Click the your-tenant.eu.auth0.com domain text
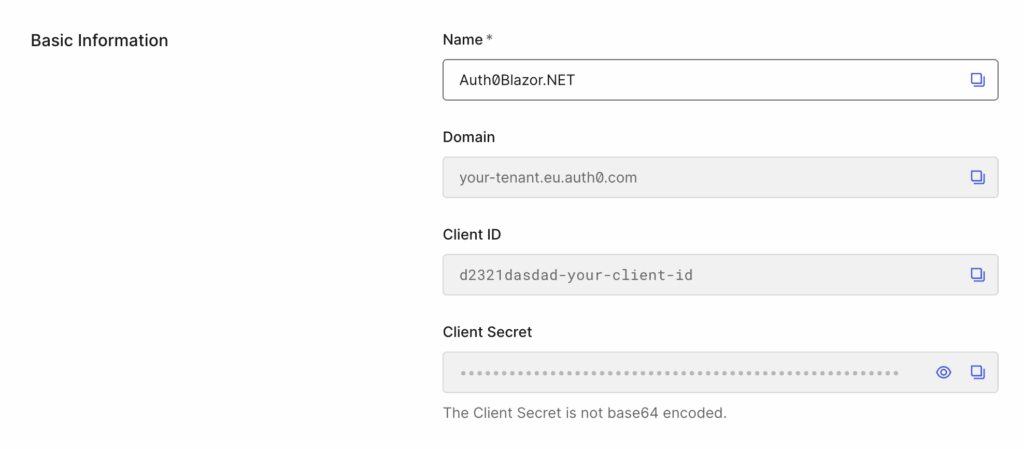The image size is (1024, 449). [548, 178]
